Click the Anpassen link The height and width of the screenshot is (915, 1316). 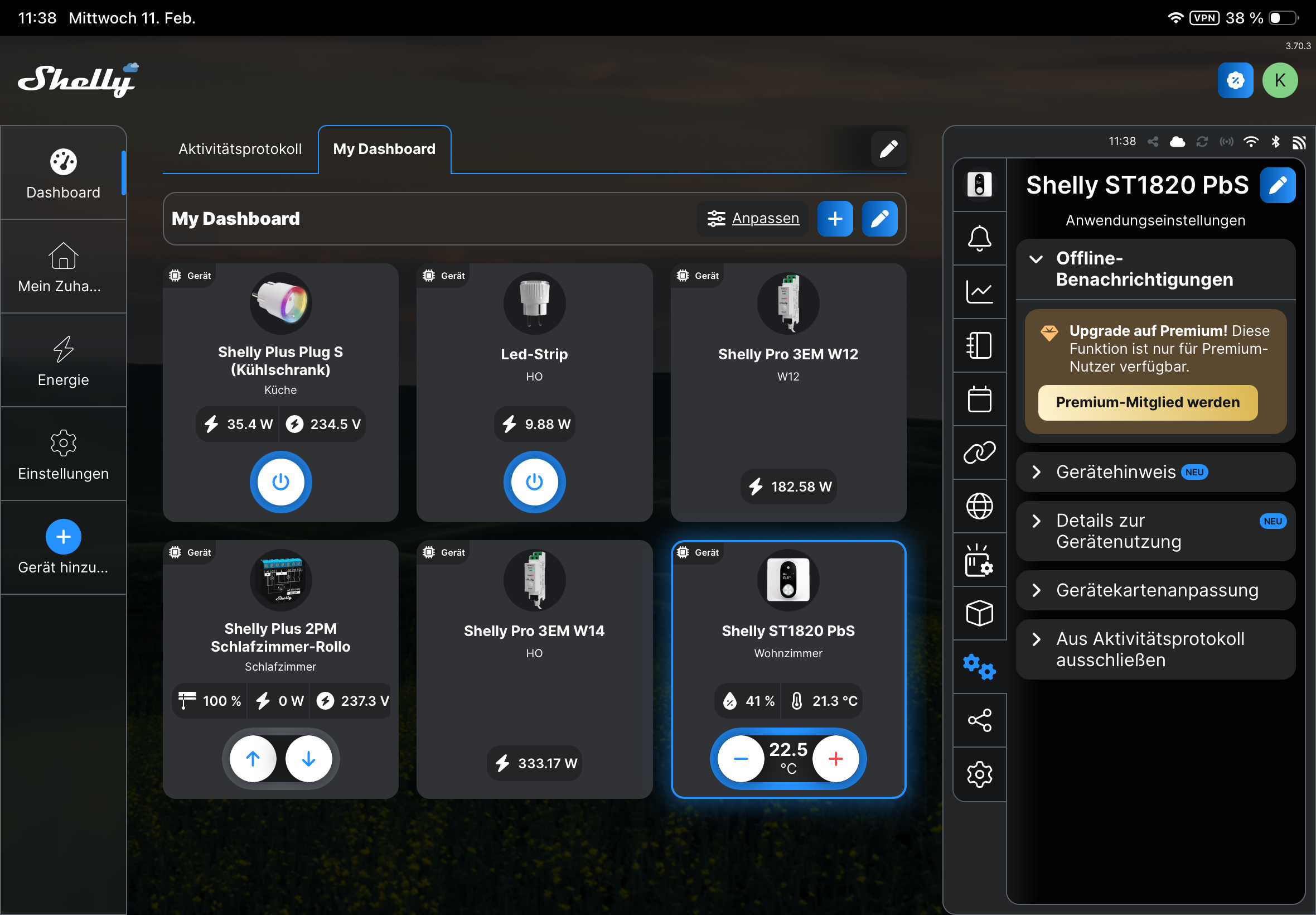pos(765,219)
